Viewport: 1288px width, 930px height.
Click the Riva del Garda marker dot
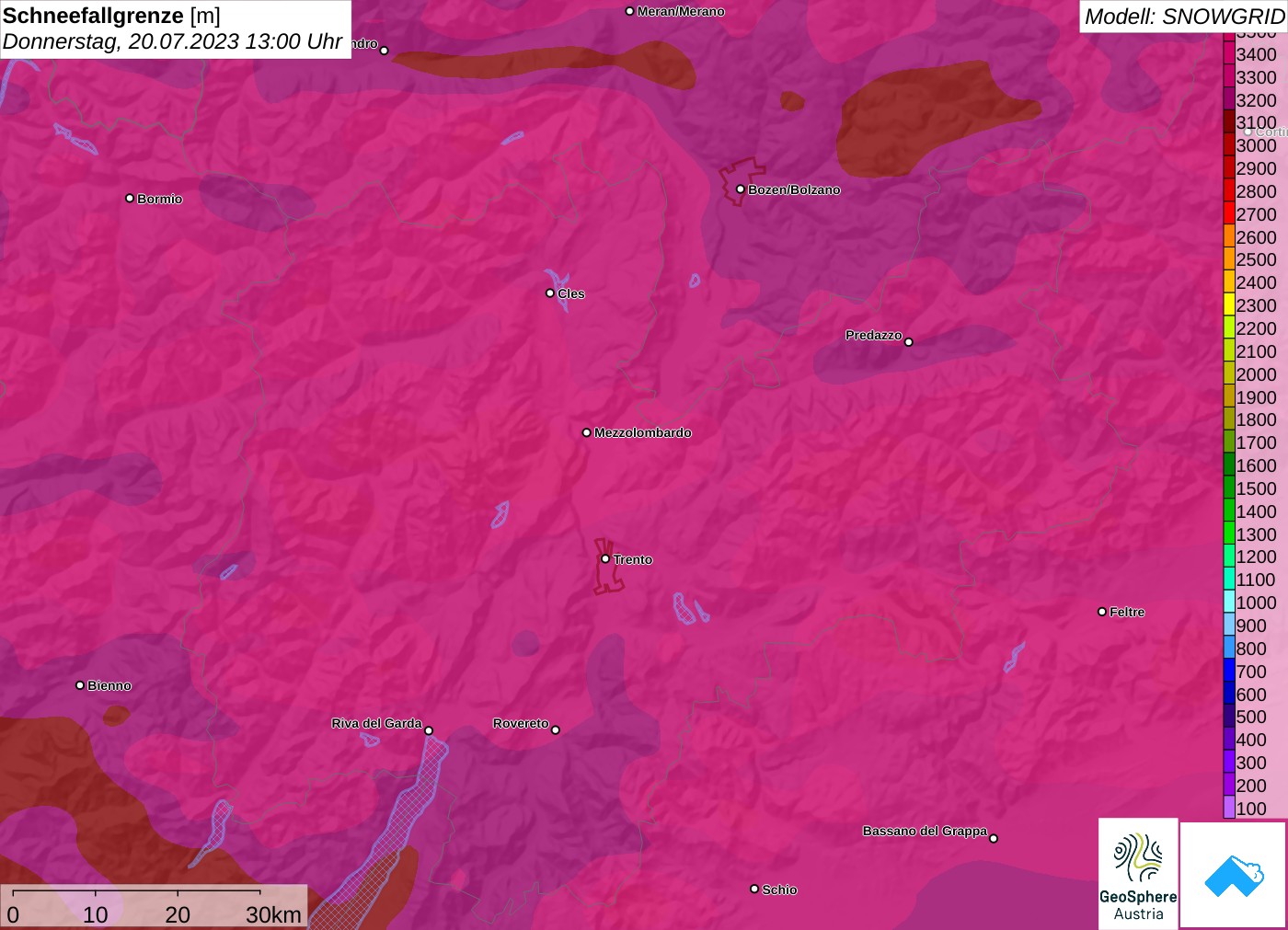[x=429, y=731]
